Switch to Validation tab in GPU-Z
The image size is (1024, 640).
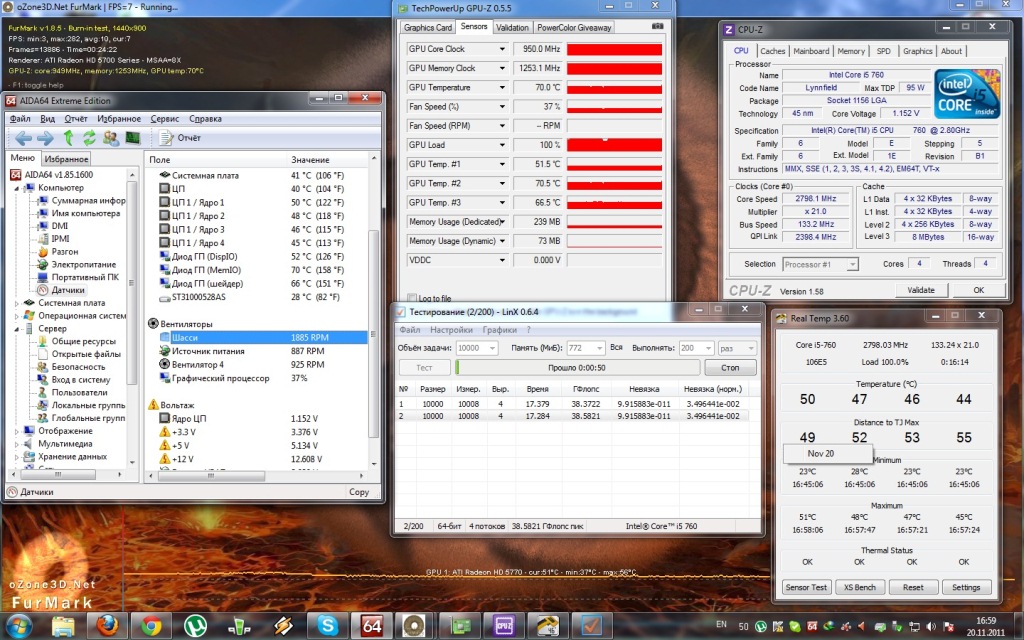coord(512,27)
